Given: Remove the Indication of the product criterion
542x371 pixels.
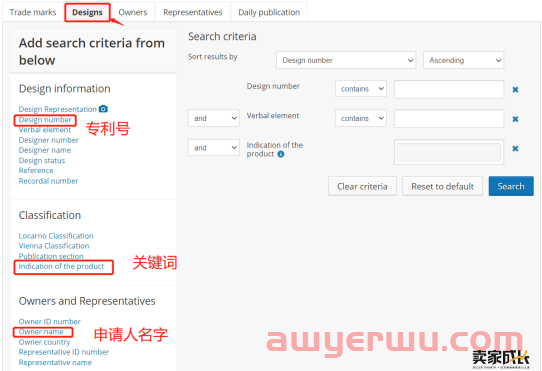Looking at the screenshot, I should (x=515, y=148).
